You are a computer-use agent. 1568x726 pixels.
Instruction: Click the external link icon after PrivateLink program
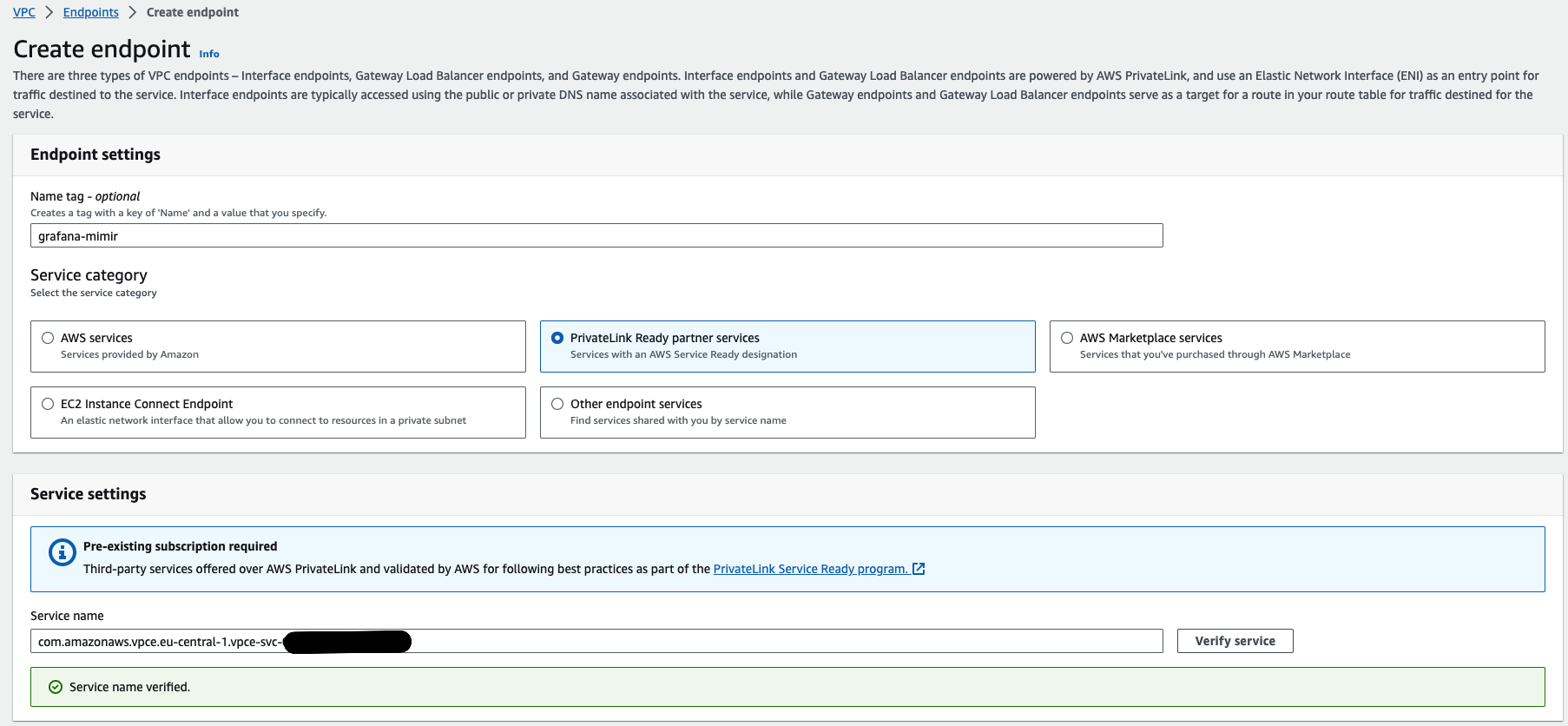tap(919, 569)
